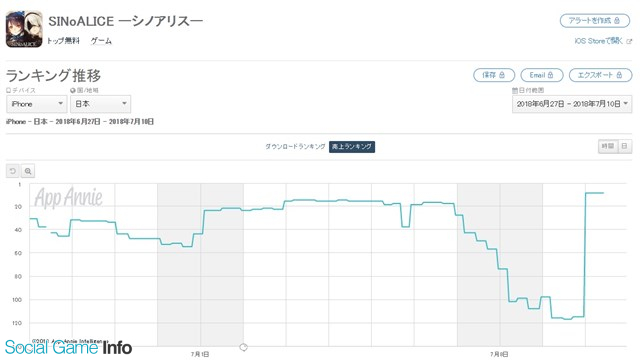Switch chart granularity to 時間
The height and width of the screenshot is (360, 640).
pyautogui.click(x=608, y=146)
